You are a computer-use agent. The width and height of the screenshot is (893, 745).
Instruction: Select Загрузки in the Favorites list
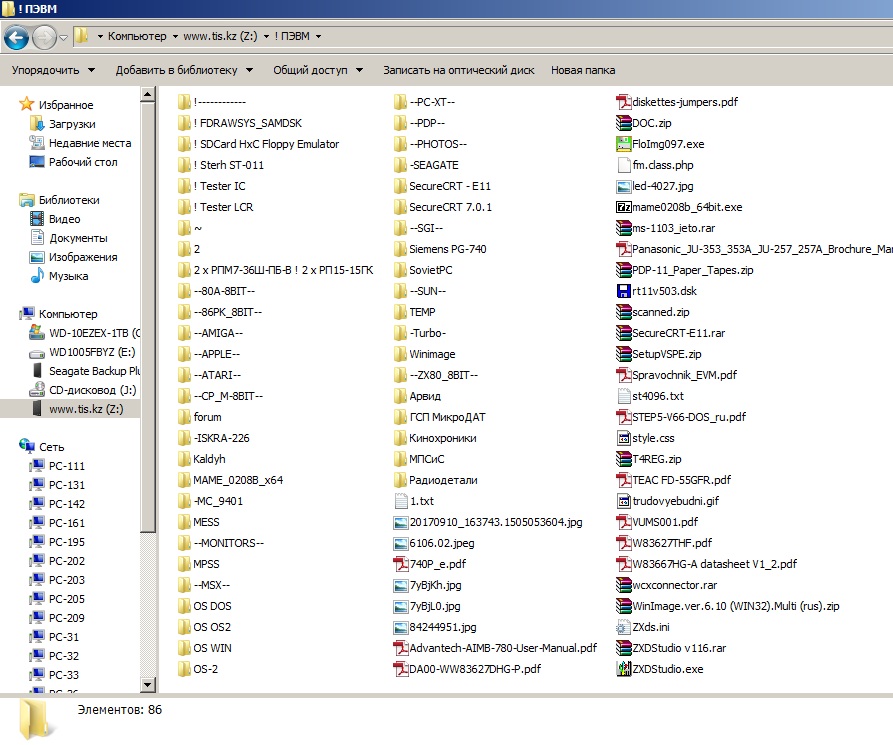point(72,124)
